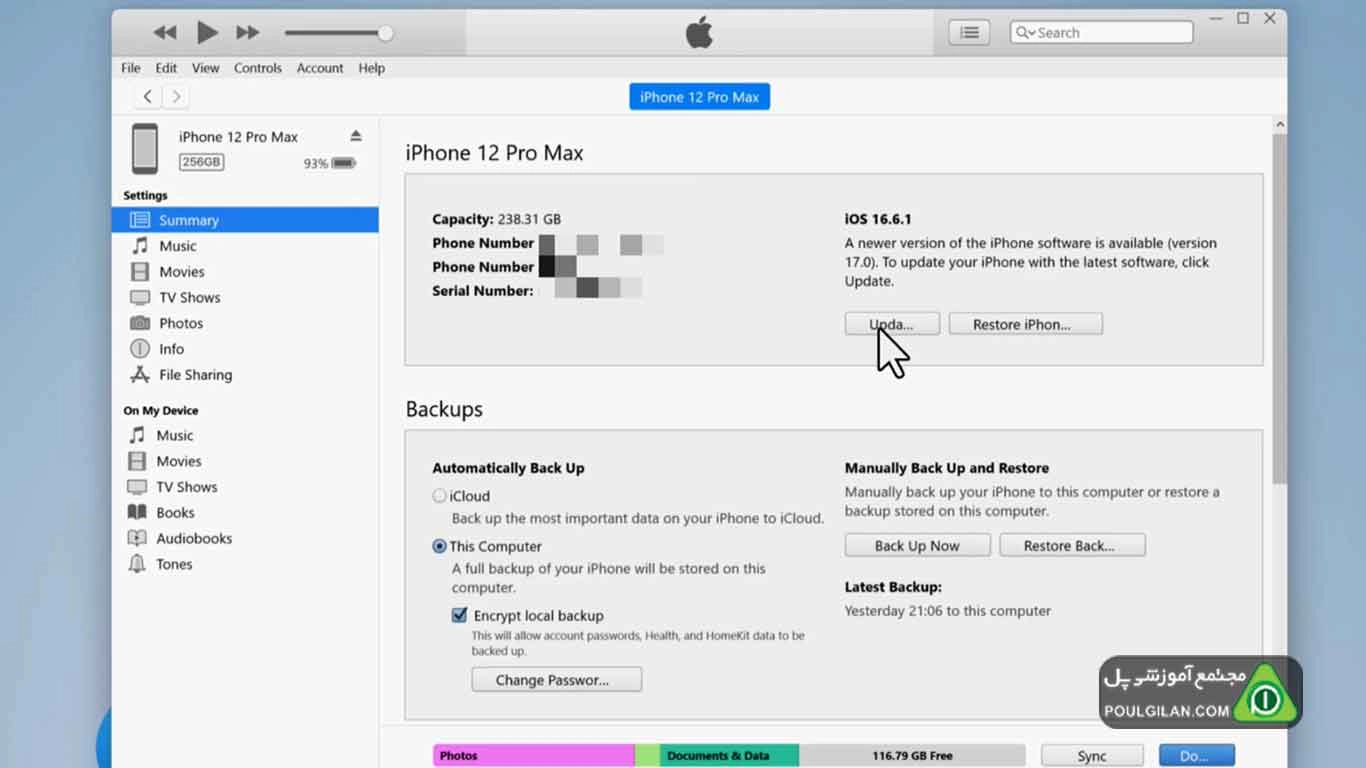Click the Search input field
Screen dimensions: 1366x768
[x=1101, y=33]
